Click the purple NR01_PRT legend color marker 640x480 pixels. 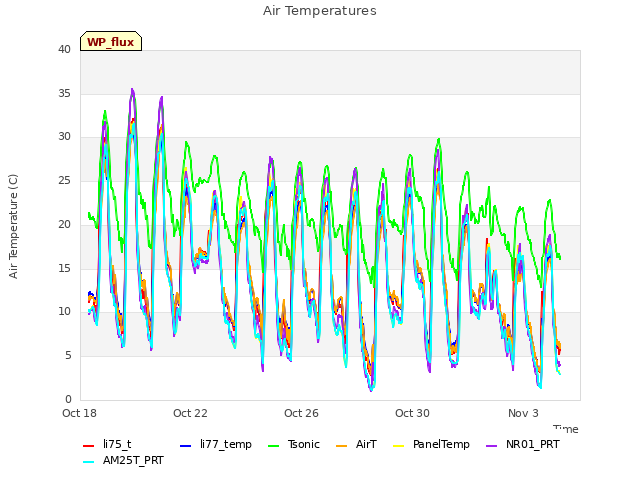[491, 446]
